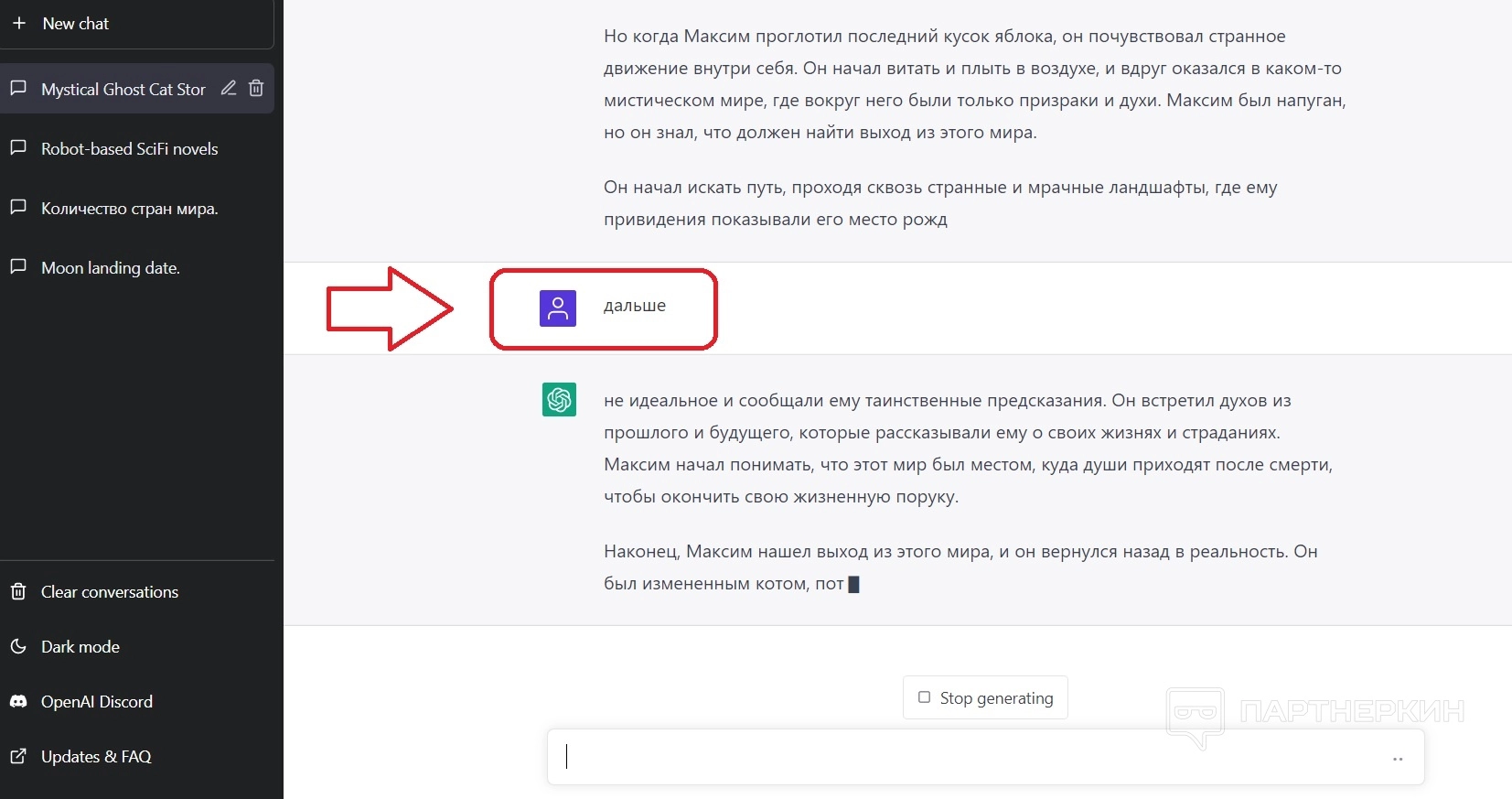Image resolution: width=1512 pixels, height=799 pixels.
Task: Click the send dots indicator in the input box
Action: point(1398,759)
